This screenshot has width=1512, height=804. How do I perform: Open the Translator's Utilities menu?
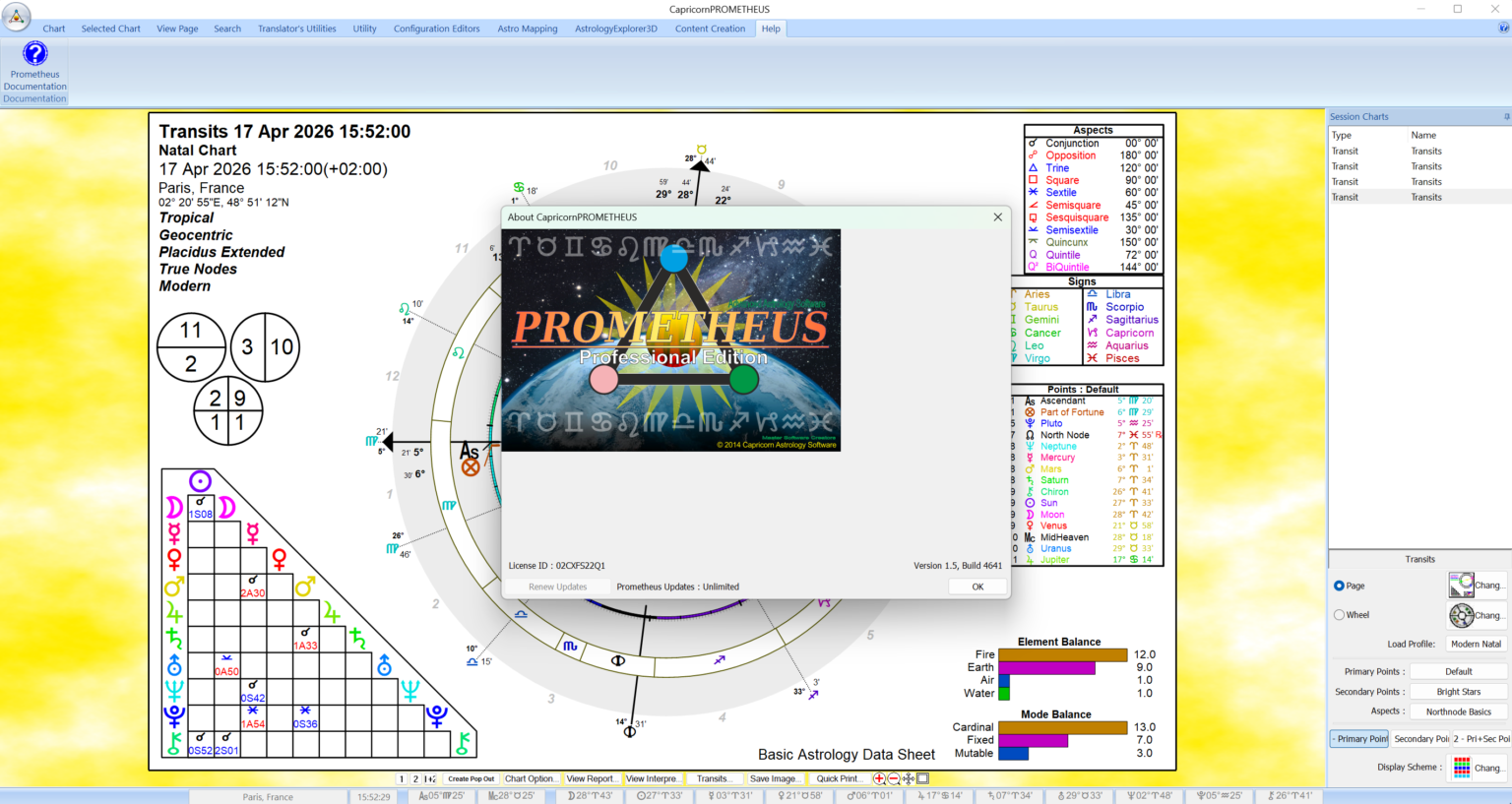(x=297, y=29)
